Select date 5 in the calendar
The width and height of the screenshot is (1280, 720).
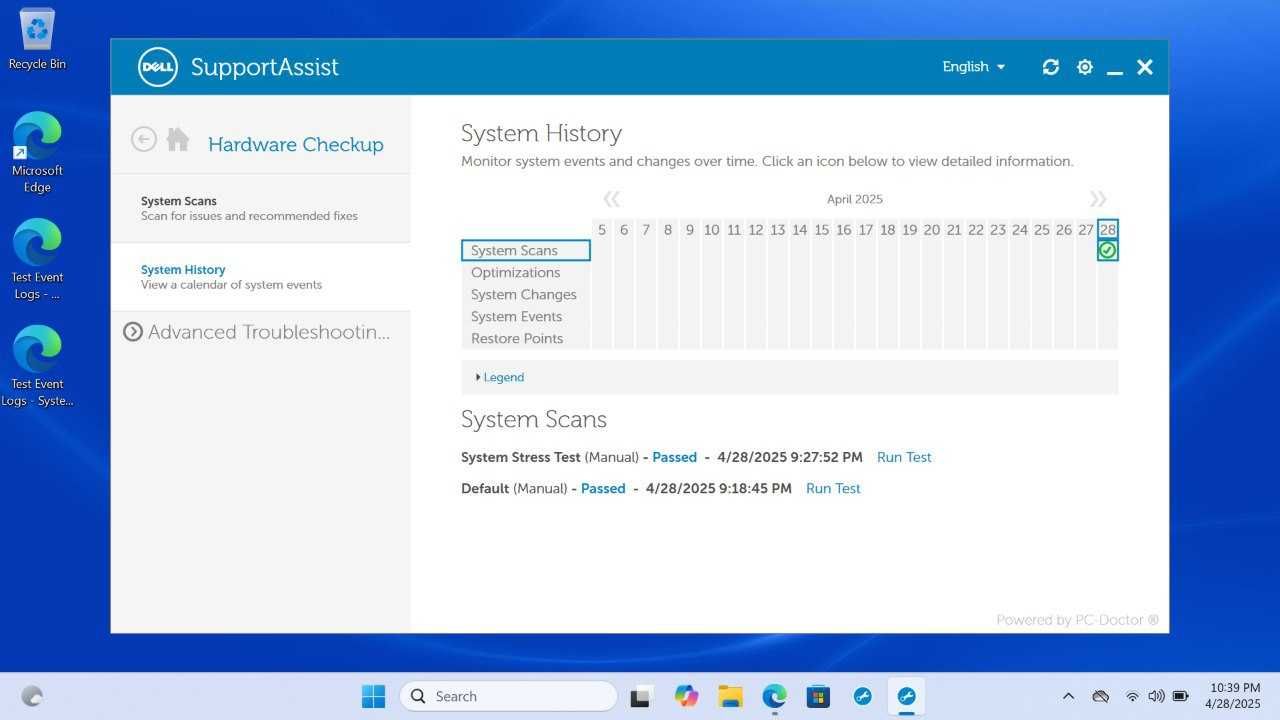point(602,230)
